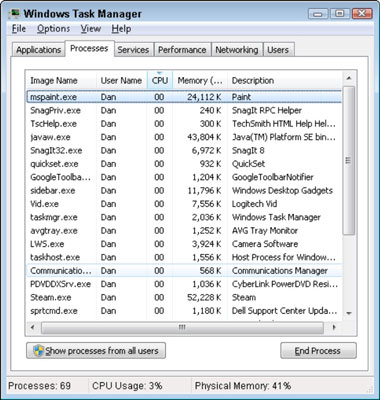Sort by Description column header
This screenshot has height=400, width=380.
click(285, 81)
